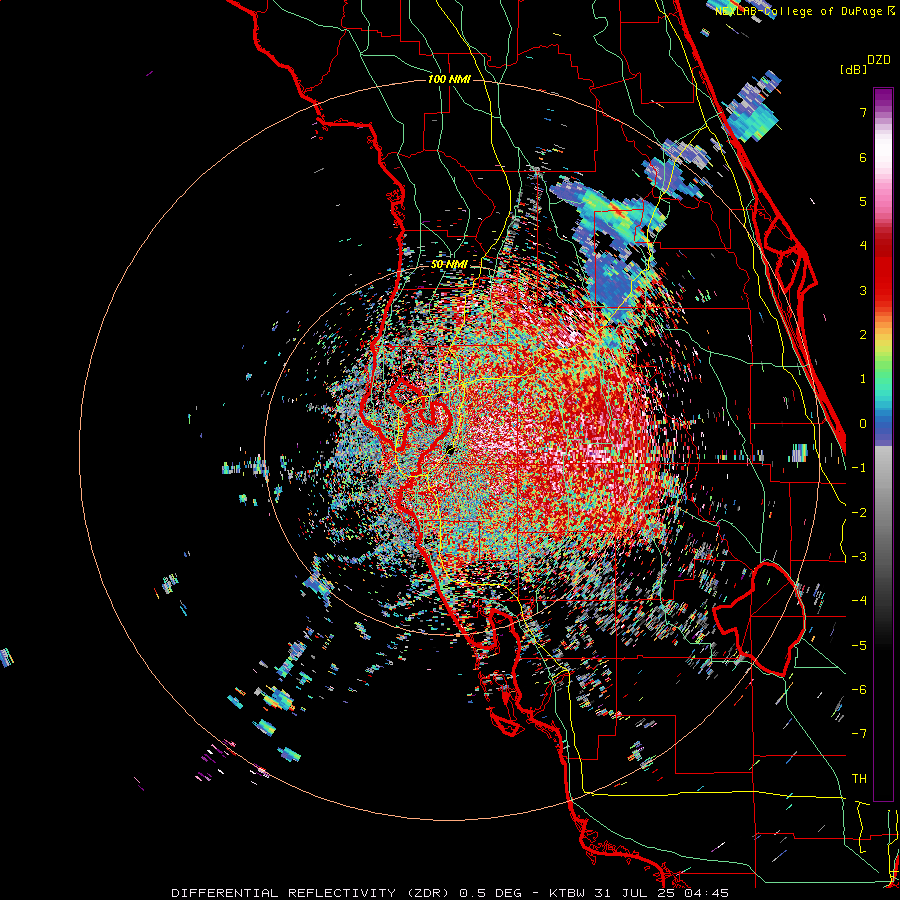Screen dimensions: 900x900
Task: Select the 6 dB tick label on the scale
Action: pyautogui.click(x=863, y=157)
